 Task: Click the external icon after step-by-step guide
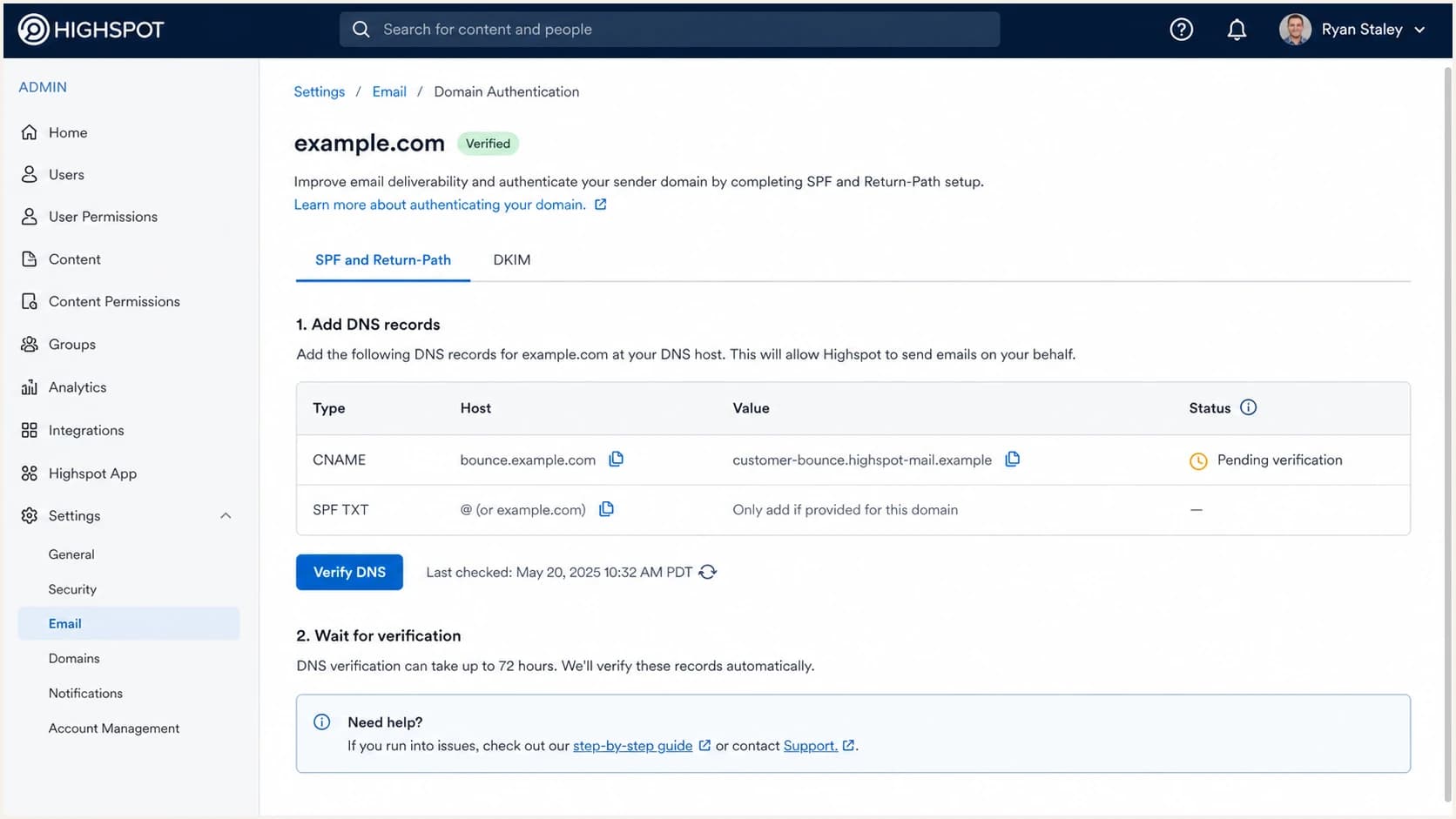[704, 745]
